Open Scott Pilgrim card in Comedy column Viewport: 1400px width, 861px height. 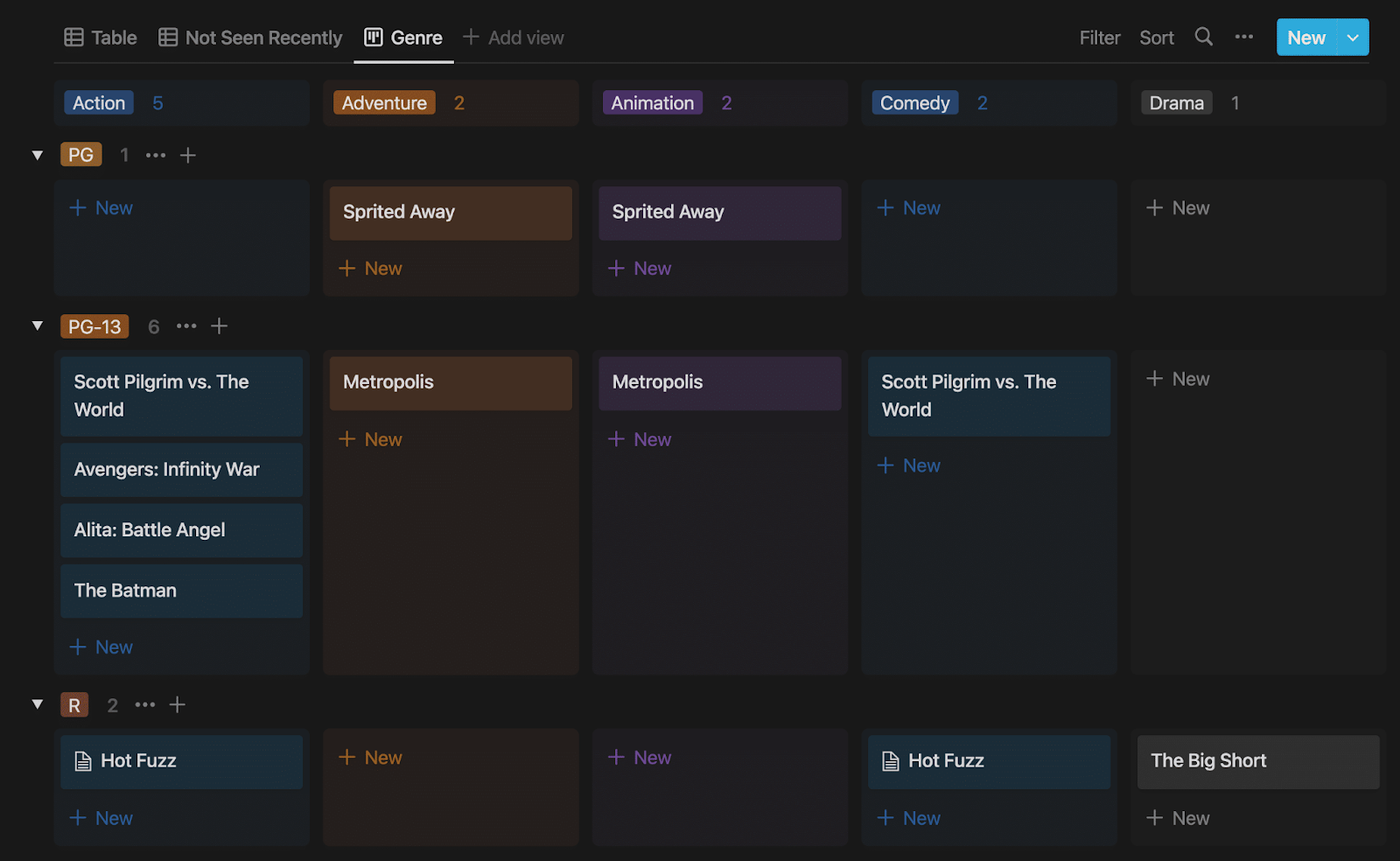[x=989, y=395]
